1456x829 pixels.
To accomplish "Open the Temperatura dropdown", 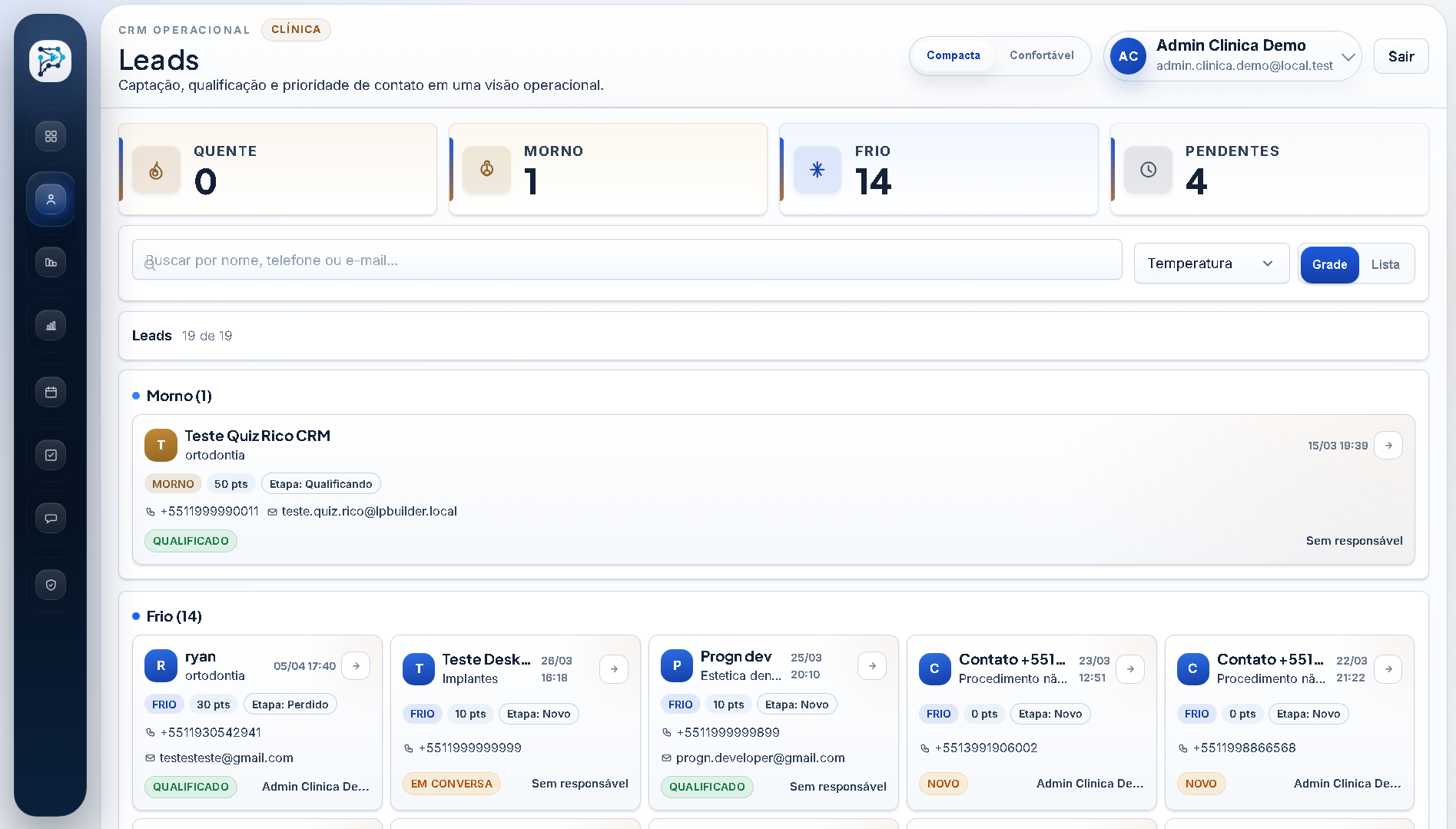I will click(1211, 264).
